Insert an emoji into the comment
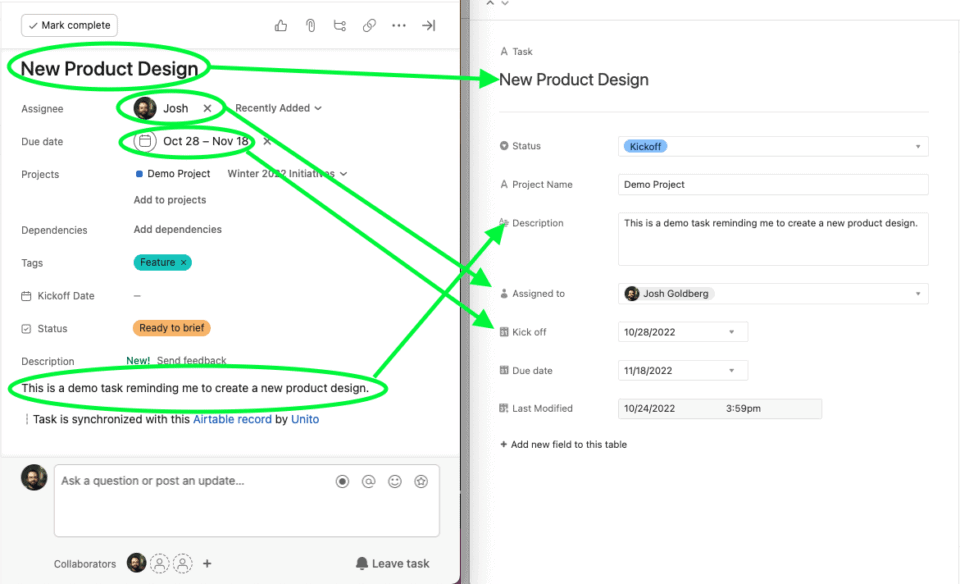Image resolution: width=960 pixels, height=584 pixels. [x=394, y=481]
